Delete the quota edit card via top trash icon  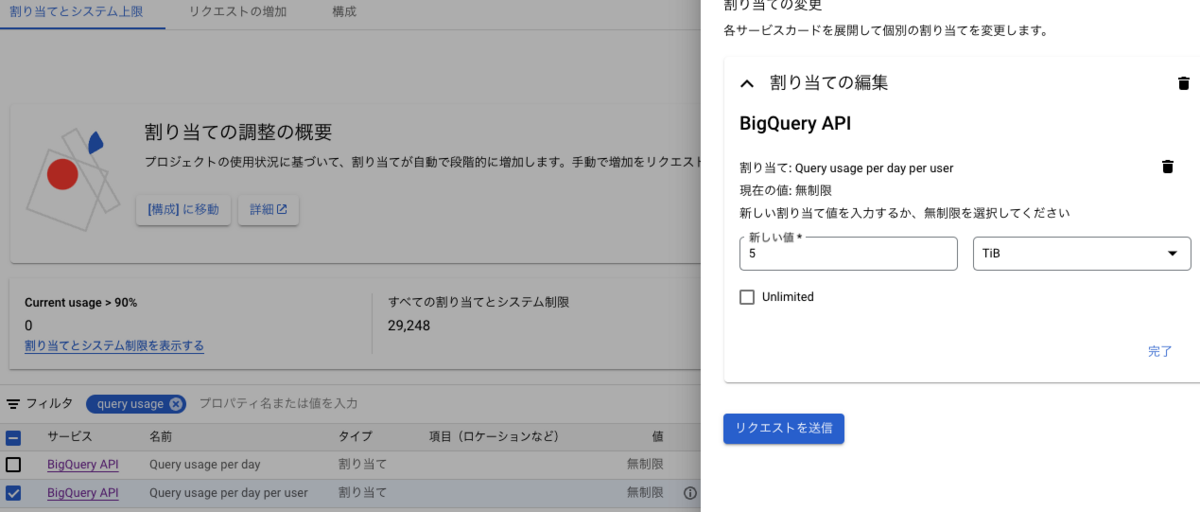point(1184,83)
